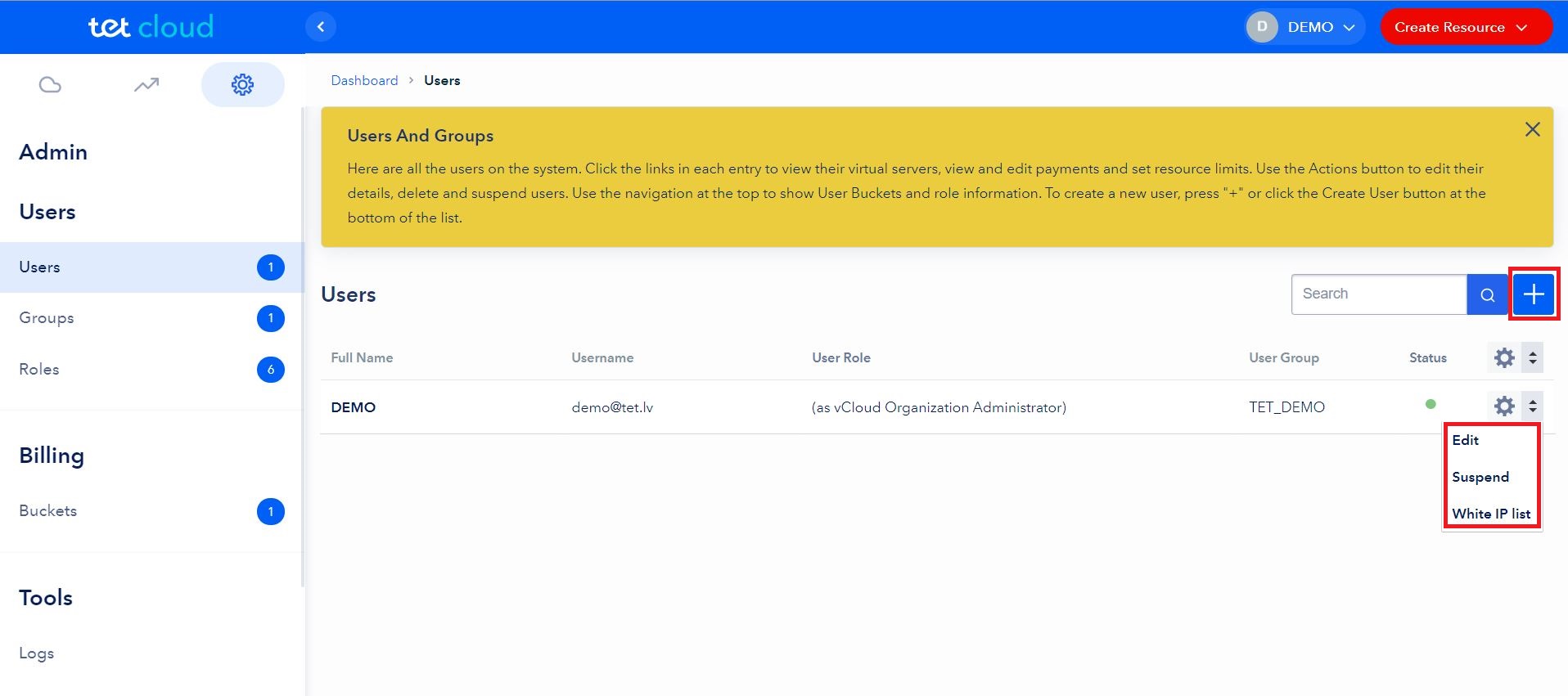Image resolution: width=1568 pixels, height=696 pixels.
Task: Click the Users count badge in sidebar
Action: [x=271, y=267]
